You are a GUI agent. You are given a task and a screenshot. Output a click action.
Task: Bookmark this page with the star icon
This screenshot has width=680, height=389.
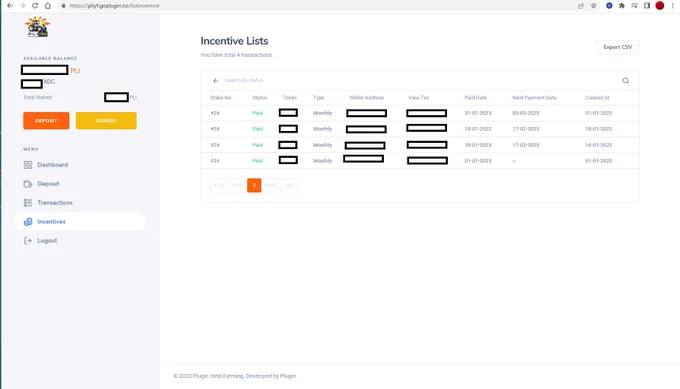click(x=593, y=6)
